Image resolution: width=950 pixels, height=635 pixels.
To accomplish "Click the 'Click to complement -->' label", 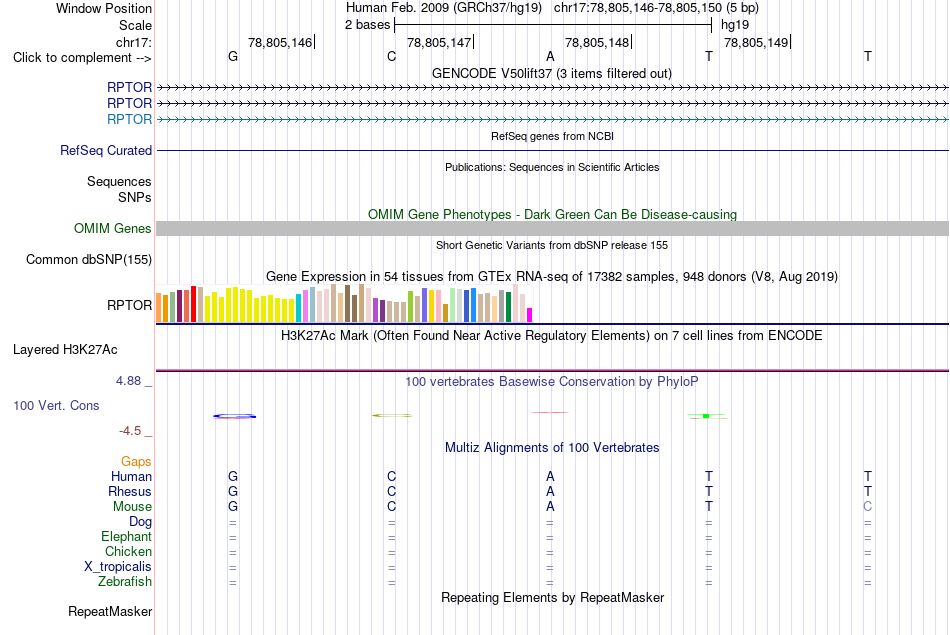I will point(82,58).
